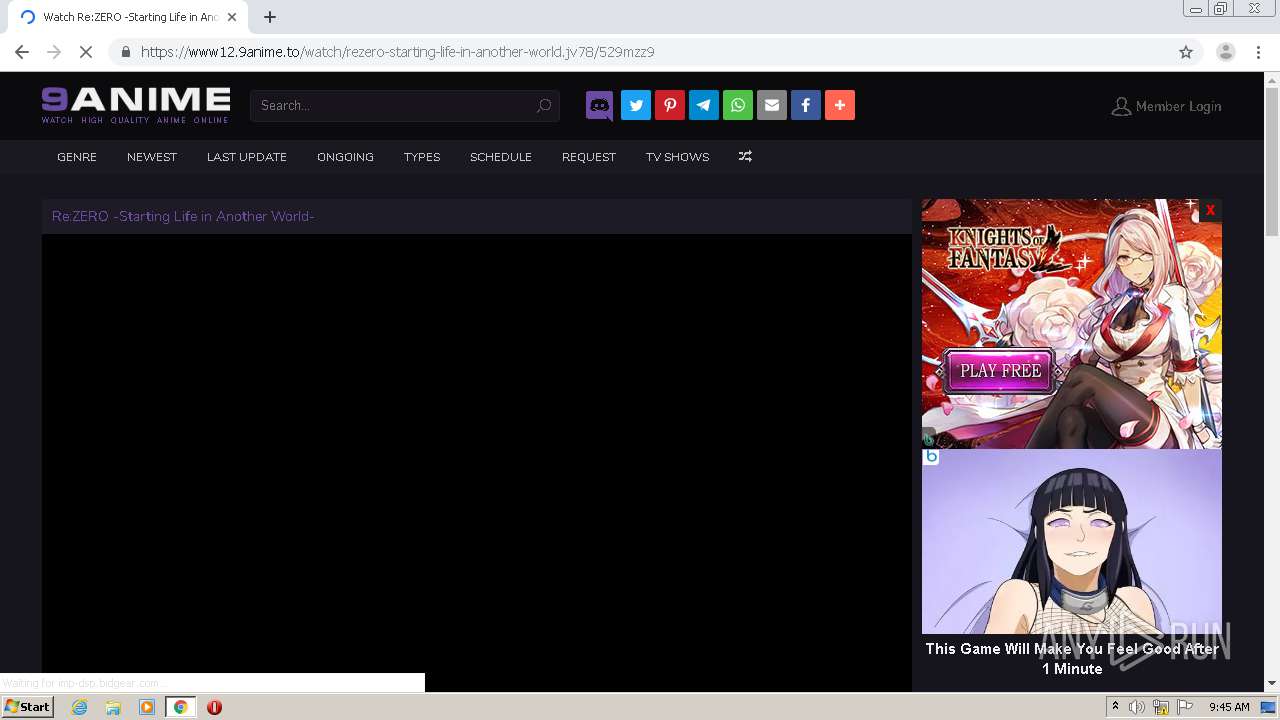Open TV SHOWS page
Image resolution: width=1280 pixels, height=720 pixels.
click(x=677, y=157)
